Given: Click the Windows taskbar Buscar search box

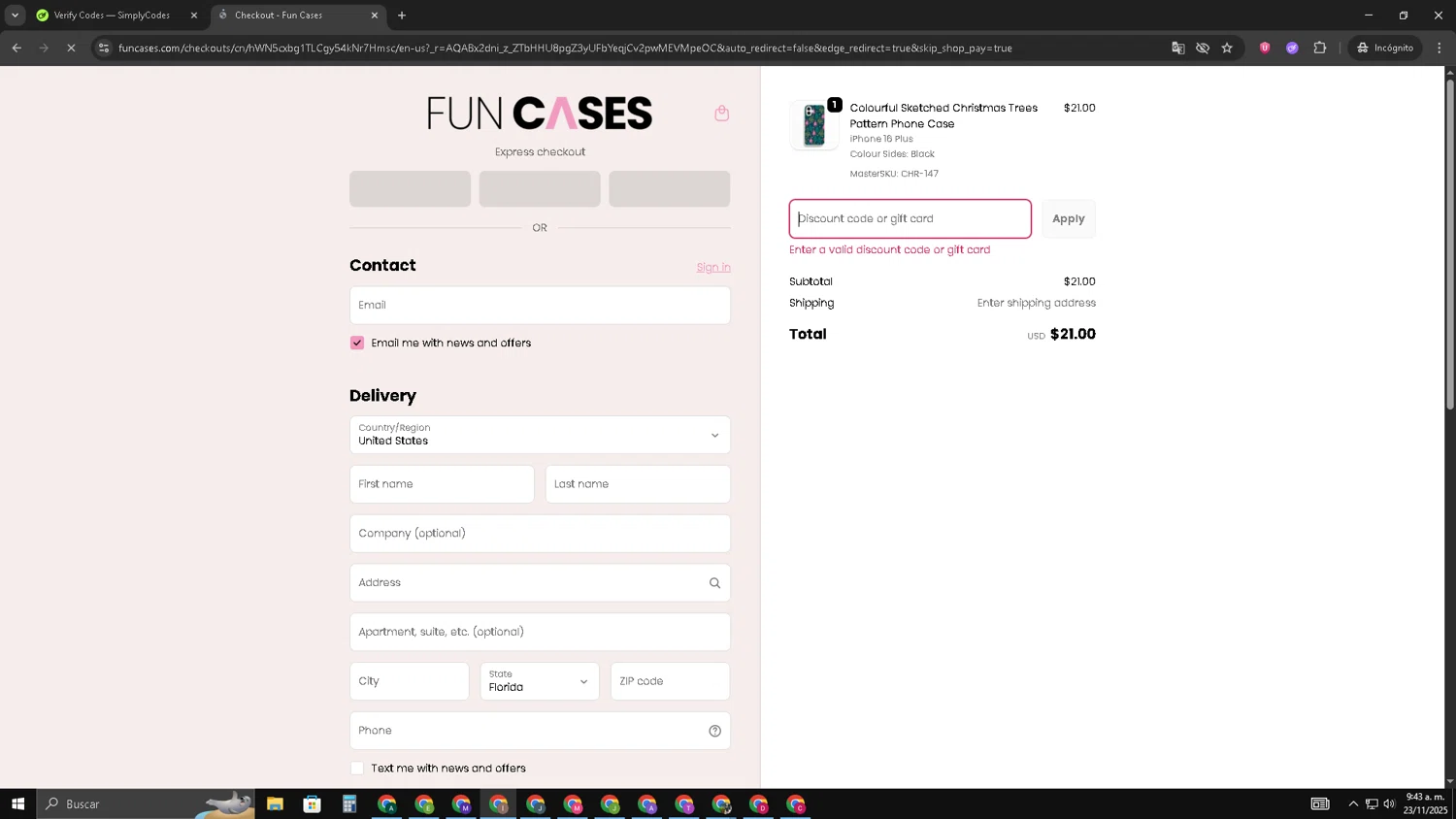Looking at the screenshot, I should 146,803.
